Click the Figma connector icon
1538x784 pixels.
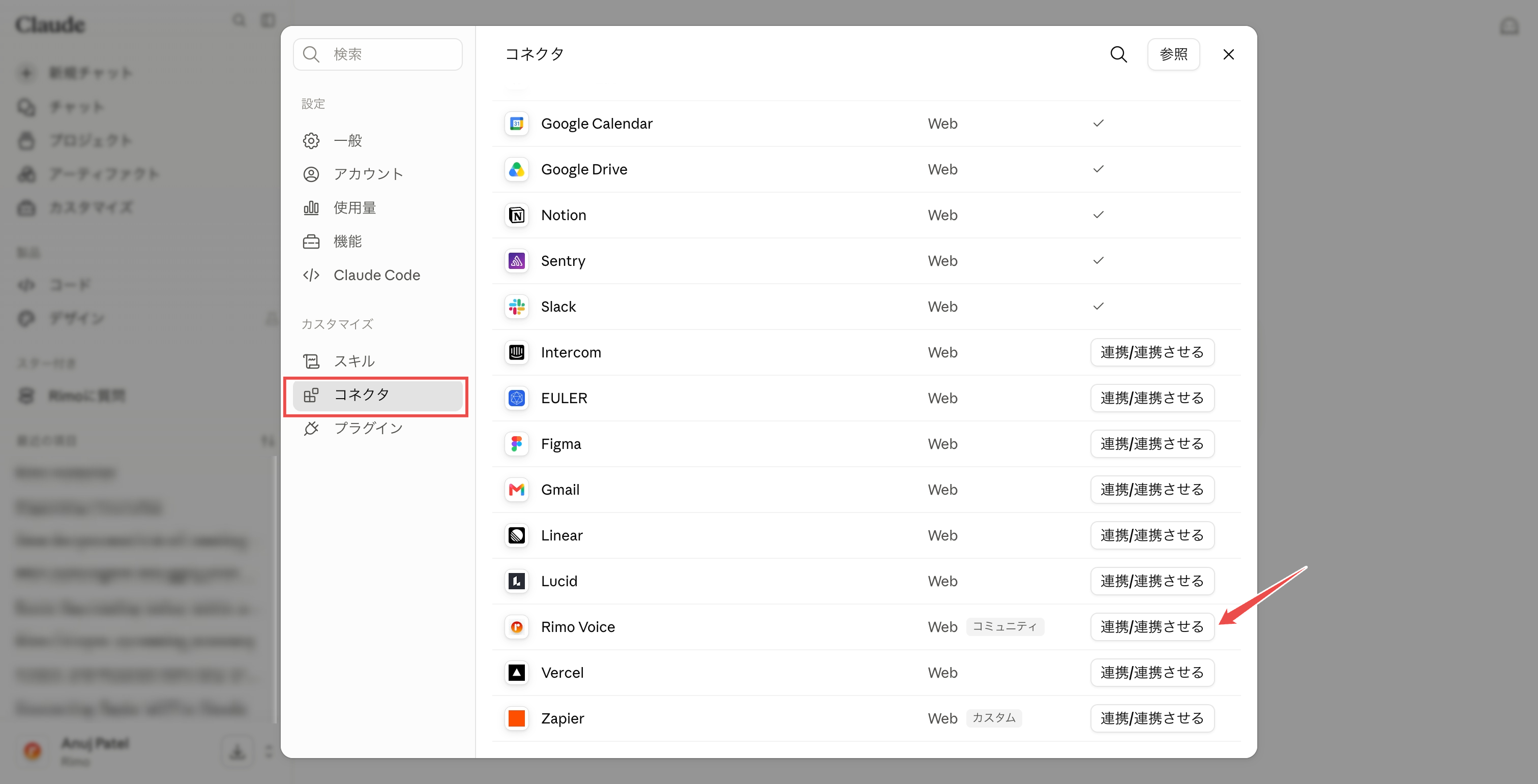[516, 444]
